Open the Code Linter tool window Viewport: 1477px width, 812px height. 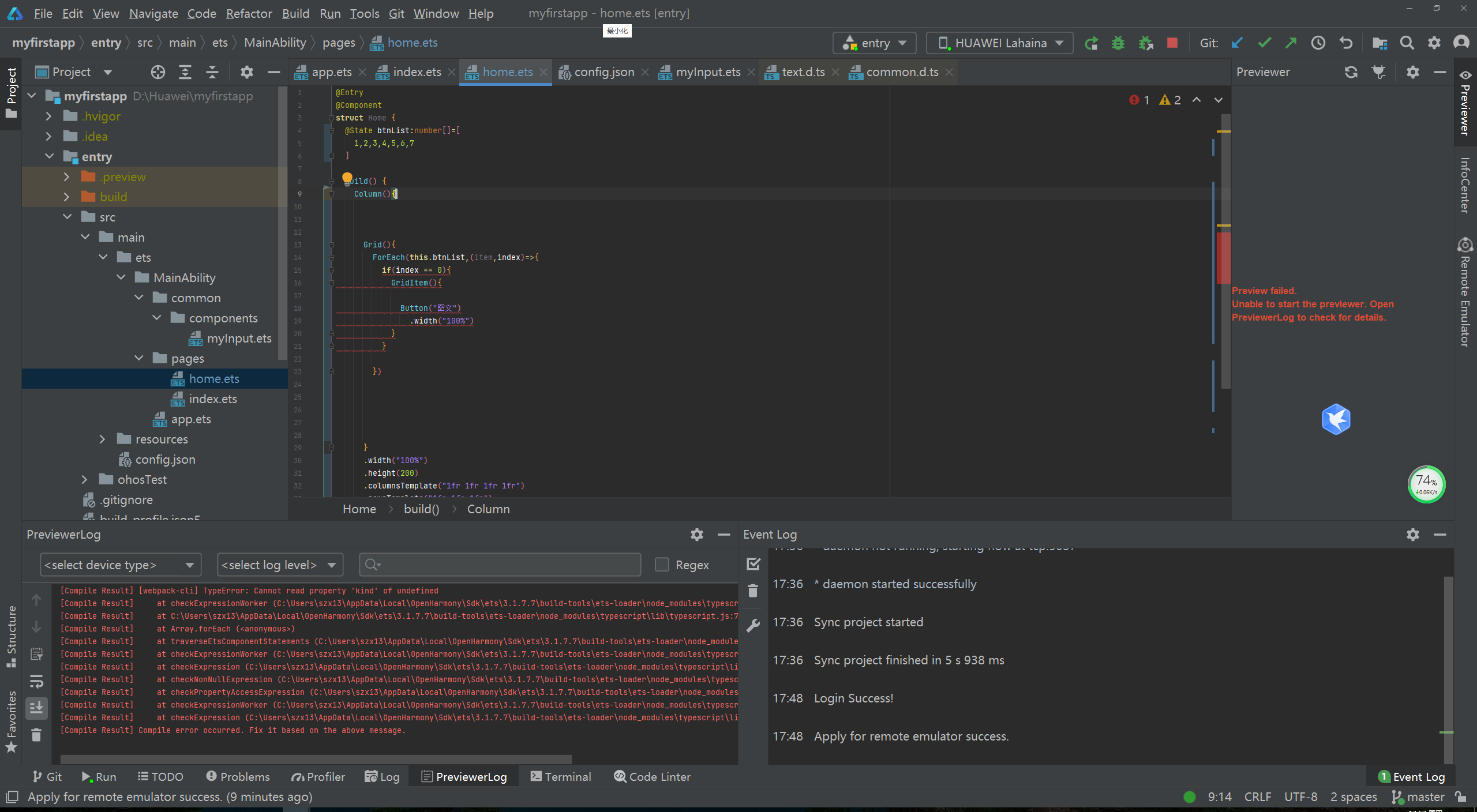(652, 777)
